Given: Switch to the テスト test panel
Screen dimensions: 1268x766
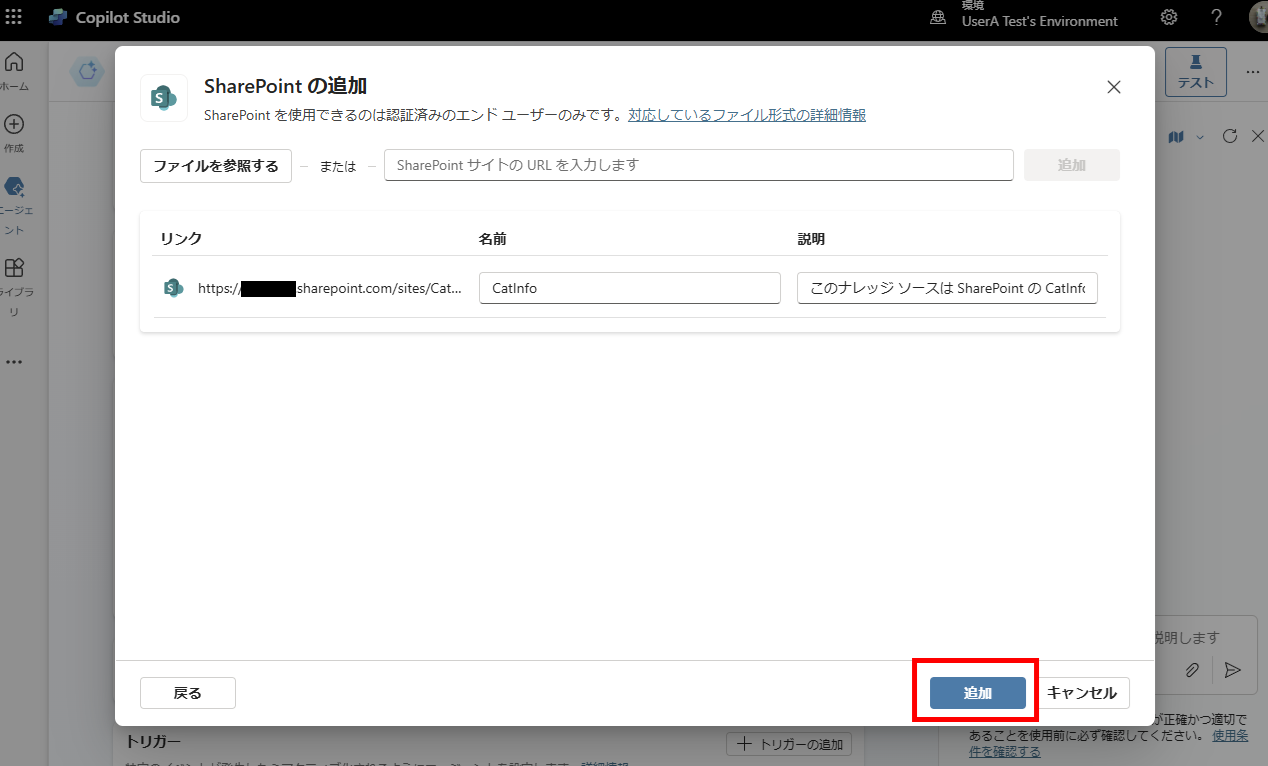Looking at the screenshot, I should coord(1195,70).
